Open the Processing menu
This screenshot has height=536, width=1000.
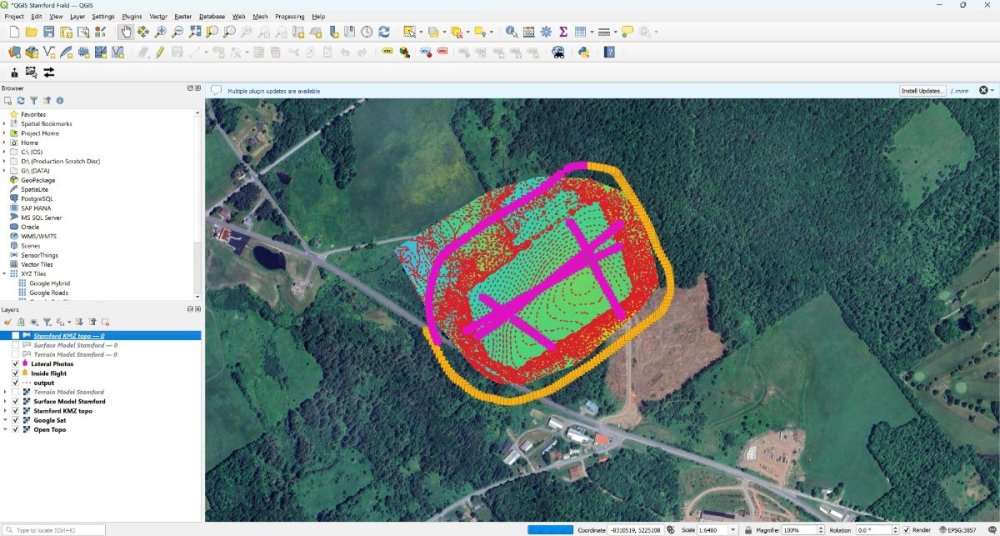coord(289,17)
